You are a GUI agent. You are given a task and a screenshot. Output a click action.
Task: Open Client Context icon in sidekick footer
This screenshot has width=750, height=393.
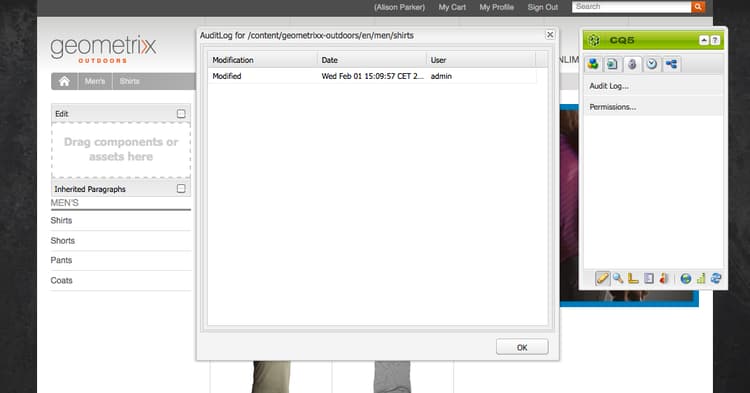[664, 278]
